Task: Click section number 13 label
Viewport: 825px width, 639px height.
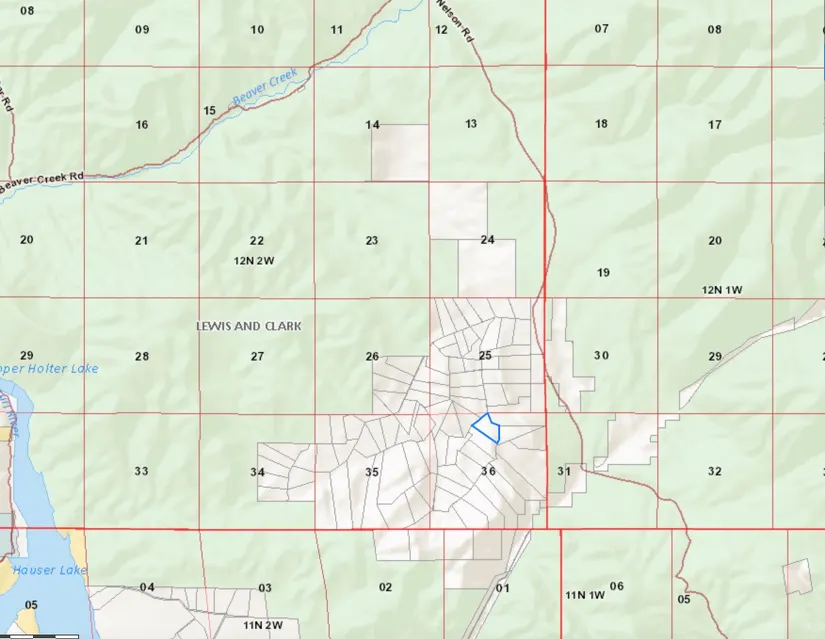Action: (472, 124)
